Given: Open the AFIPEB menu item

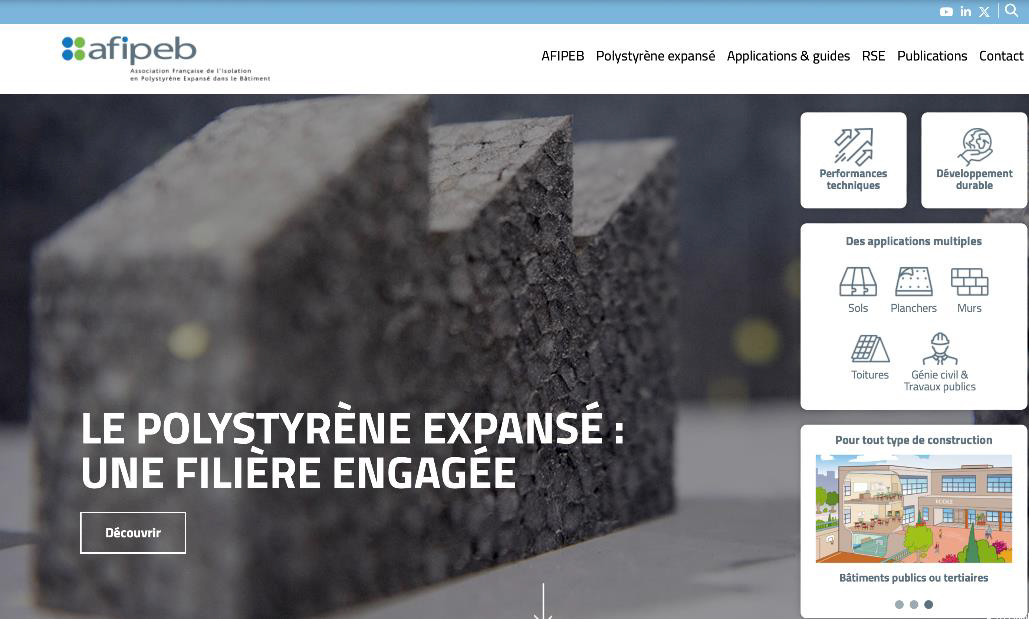Looking at the screenshot, I should tap(562, 56).
